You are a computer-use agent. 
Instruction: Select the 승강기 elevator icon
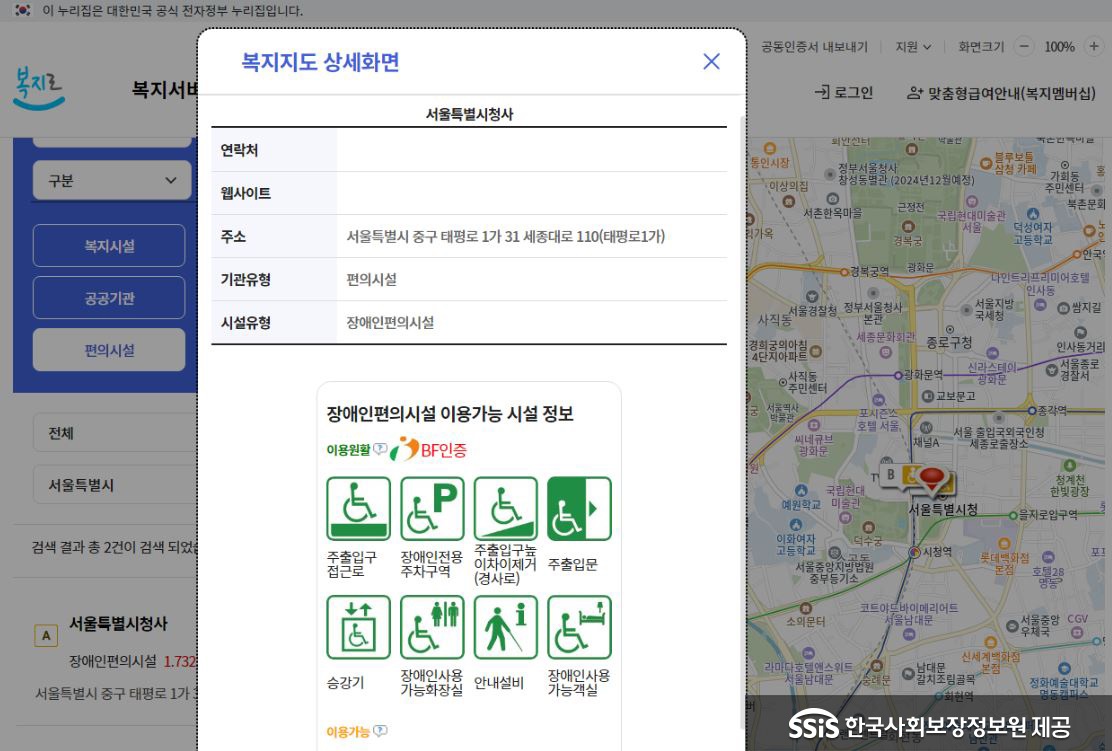pos(358,626)
